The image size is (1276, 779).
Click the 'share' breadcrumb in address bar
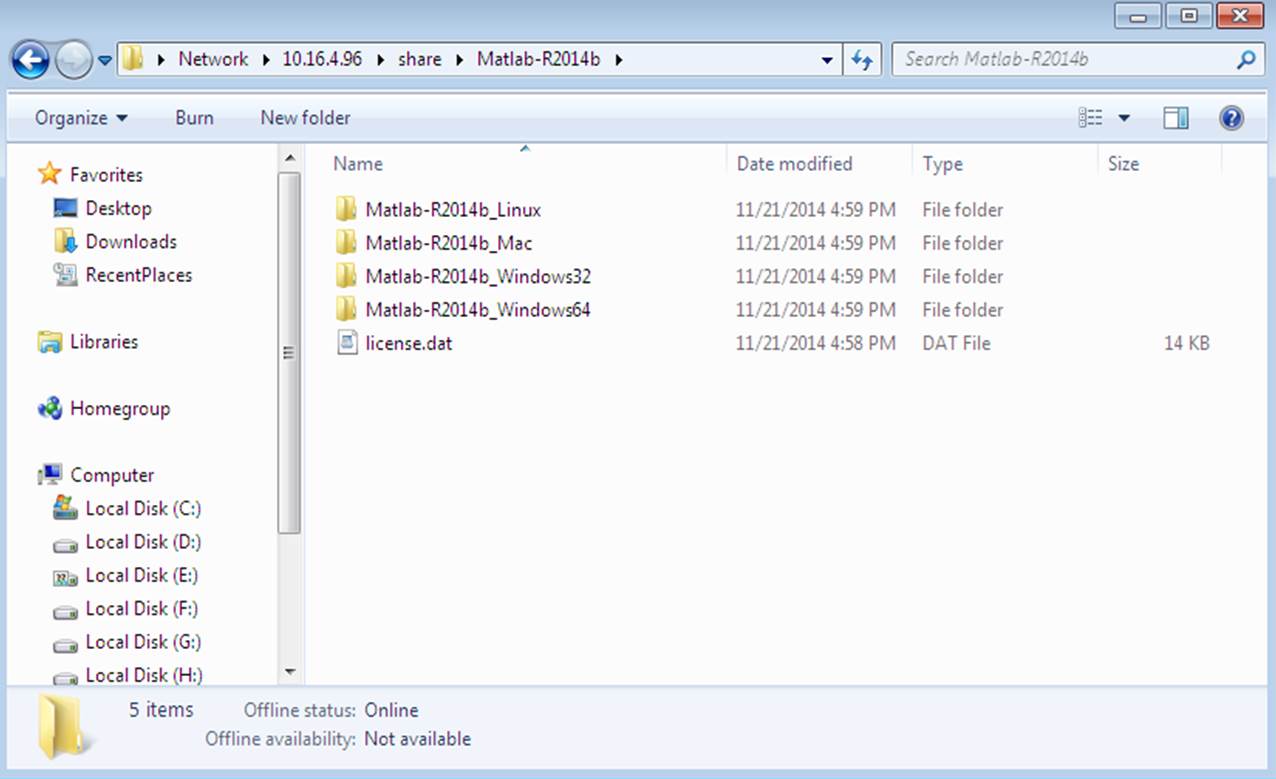419,59
